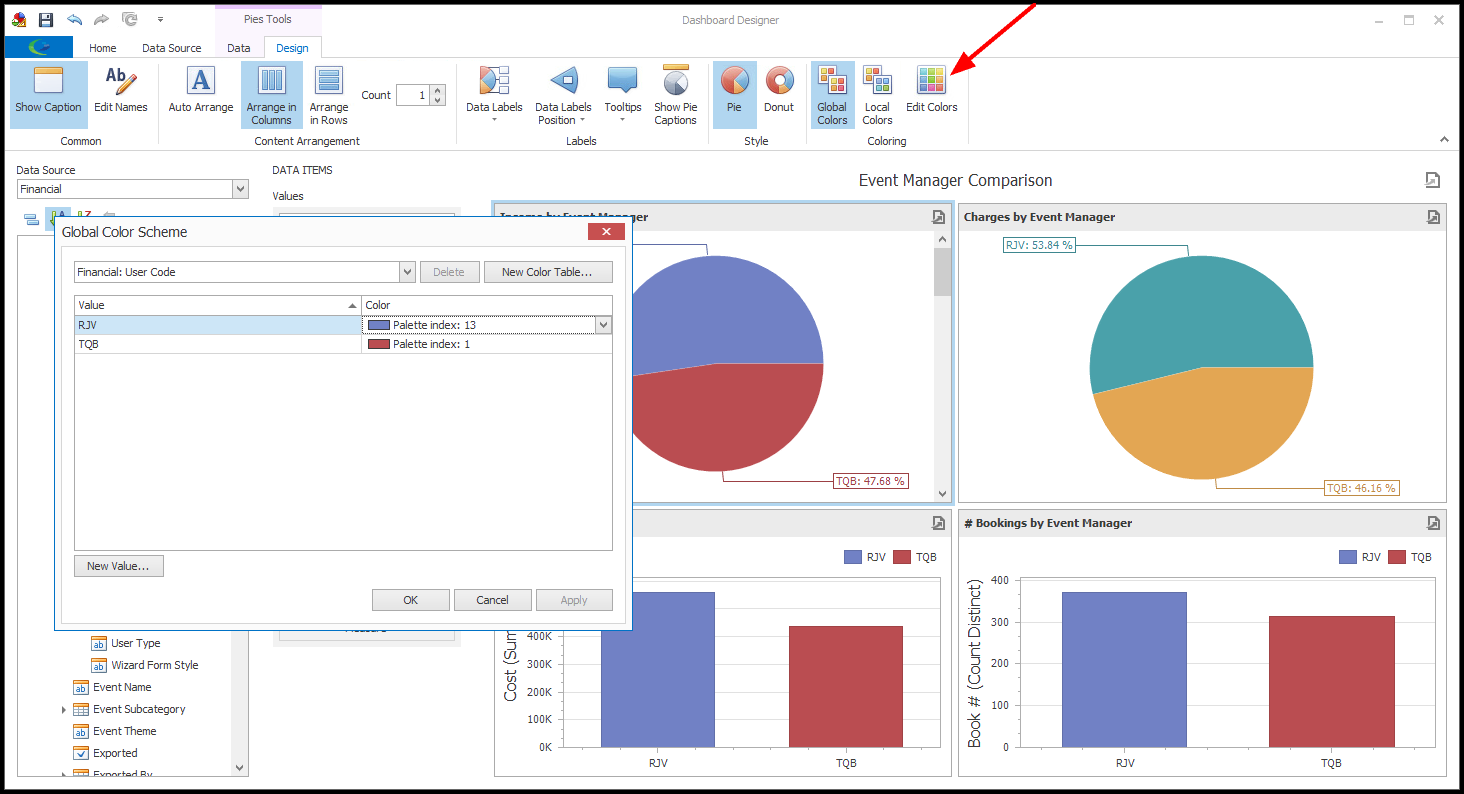Open the RJV palette index dropdown arrow

pos(603,325)
